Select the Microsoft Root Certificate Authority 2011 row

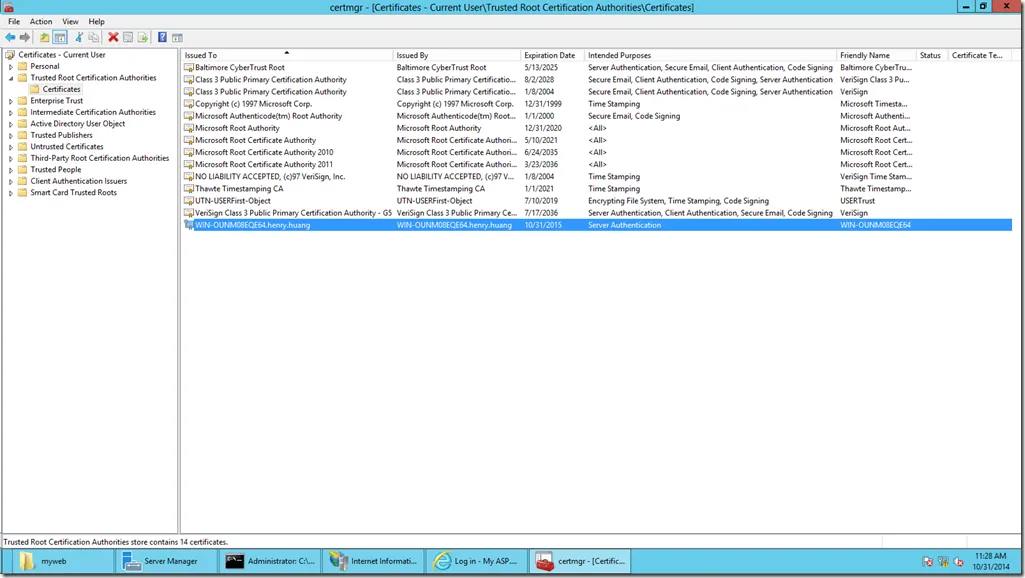click(597, 164)
